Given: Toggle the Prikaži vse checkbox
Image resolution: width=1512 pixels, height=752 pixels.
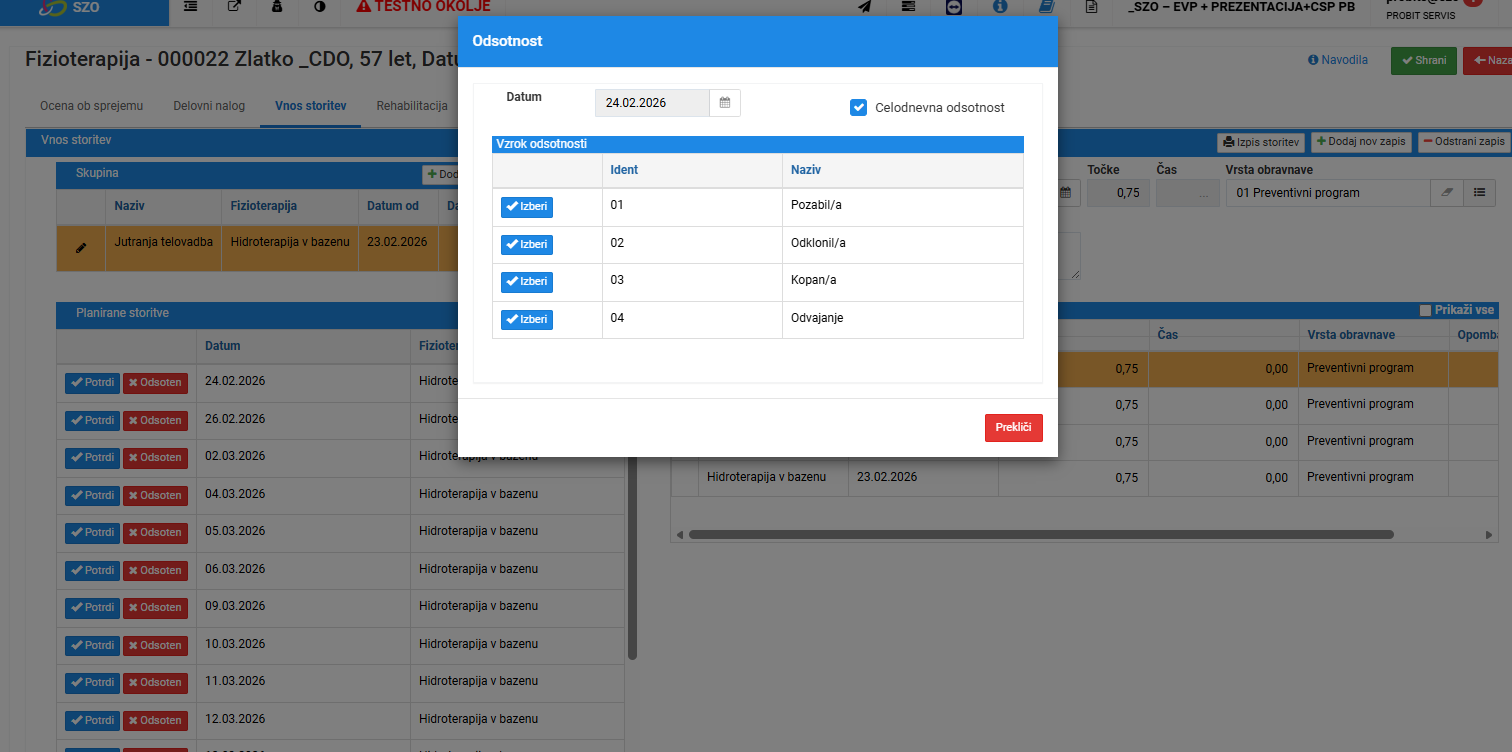Looking at the screenshot, I should point(1425,310).
